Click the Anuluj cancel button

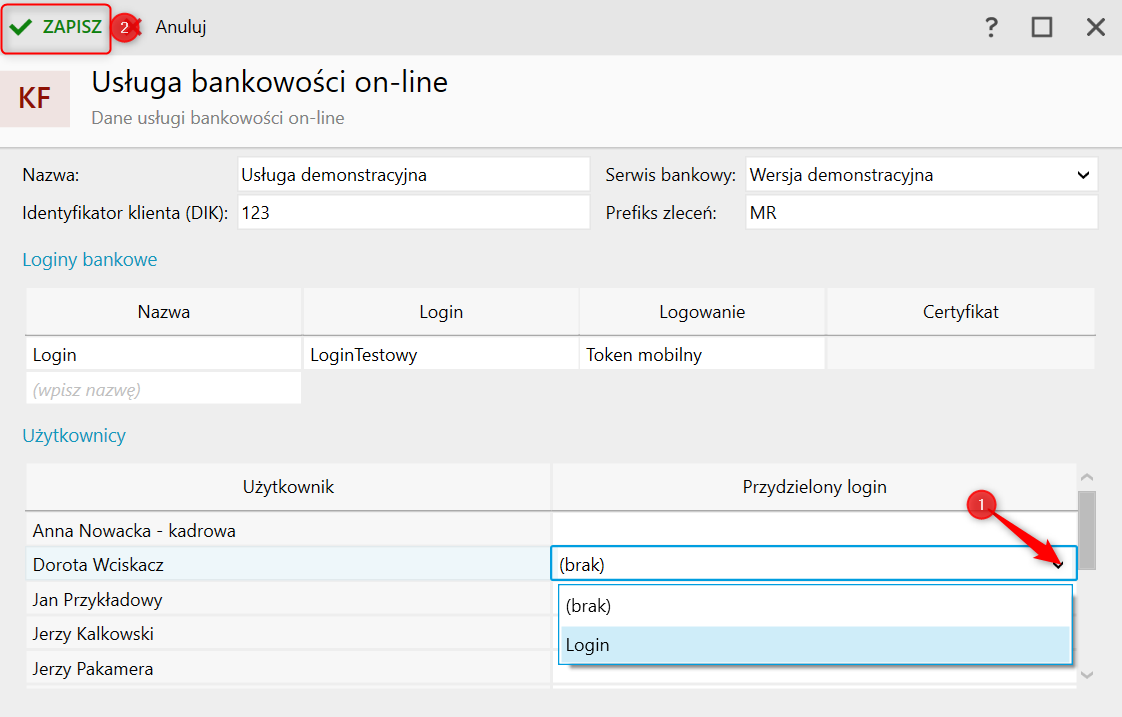(x=180, y=27)
